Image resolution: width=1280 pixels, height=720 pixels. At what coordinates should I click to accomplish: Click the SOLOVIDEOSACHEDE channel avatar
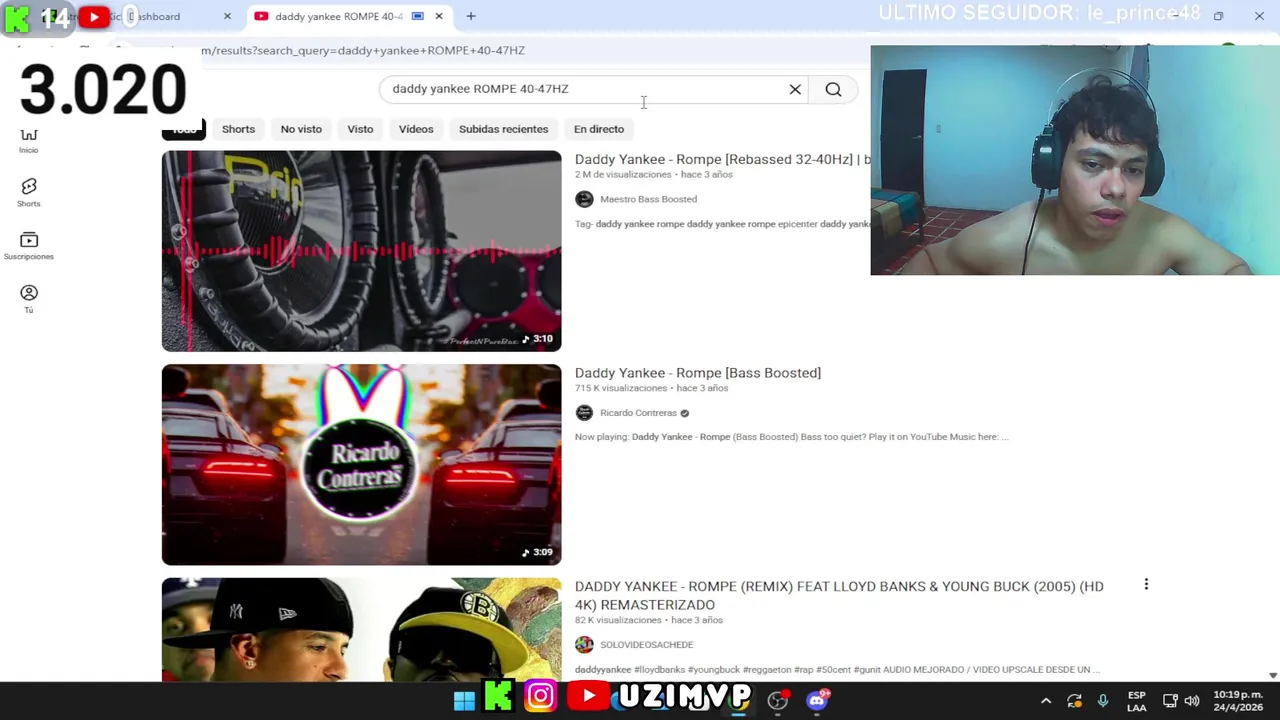coord(584,645)
